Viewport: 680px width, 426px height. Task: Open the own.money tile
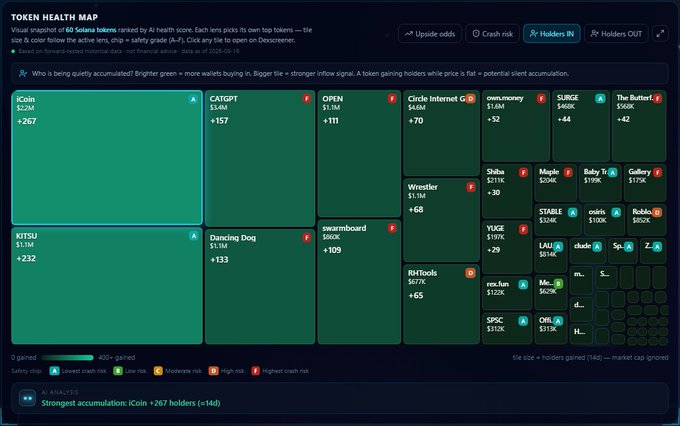click(516, 126)
